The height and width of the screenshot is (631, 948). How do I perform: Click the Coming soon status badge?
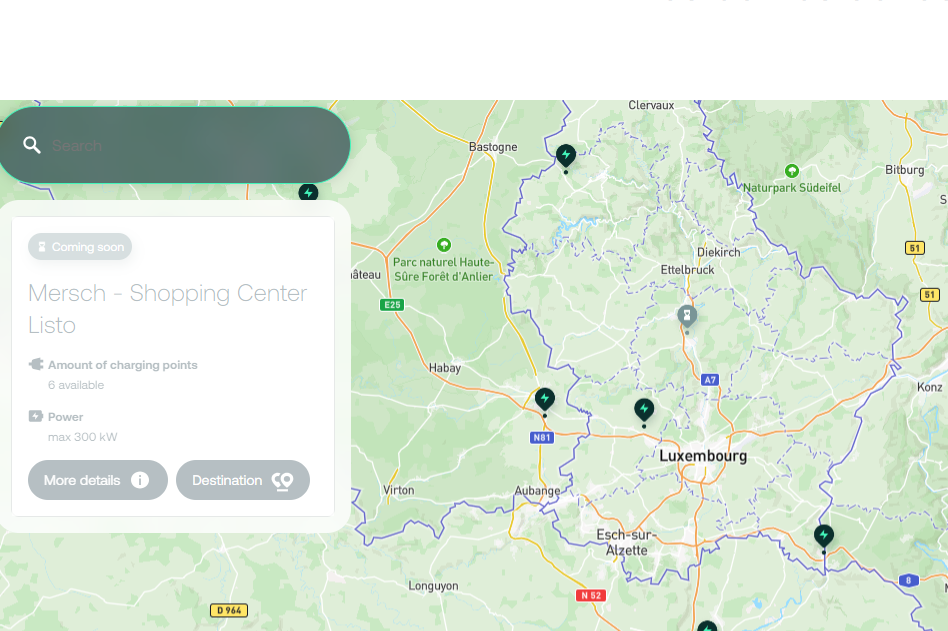[x=80, y=247]
